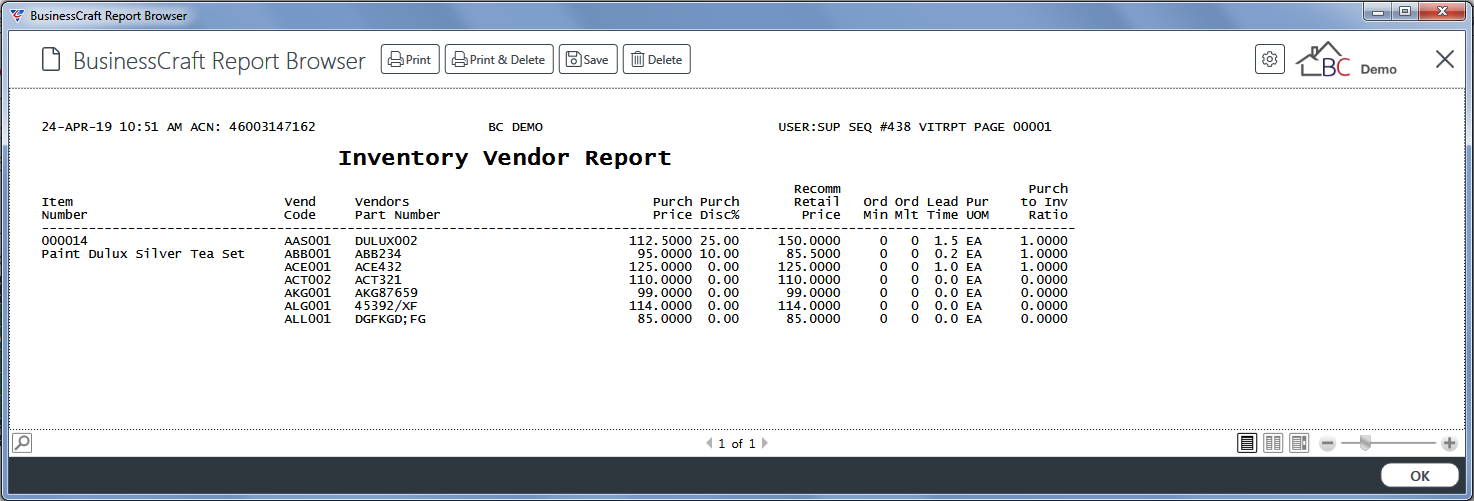Open report settings gear icon
This screenshot has height=501, width=1474.
[x=1270, y=59]
